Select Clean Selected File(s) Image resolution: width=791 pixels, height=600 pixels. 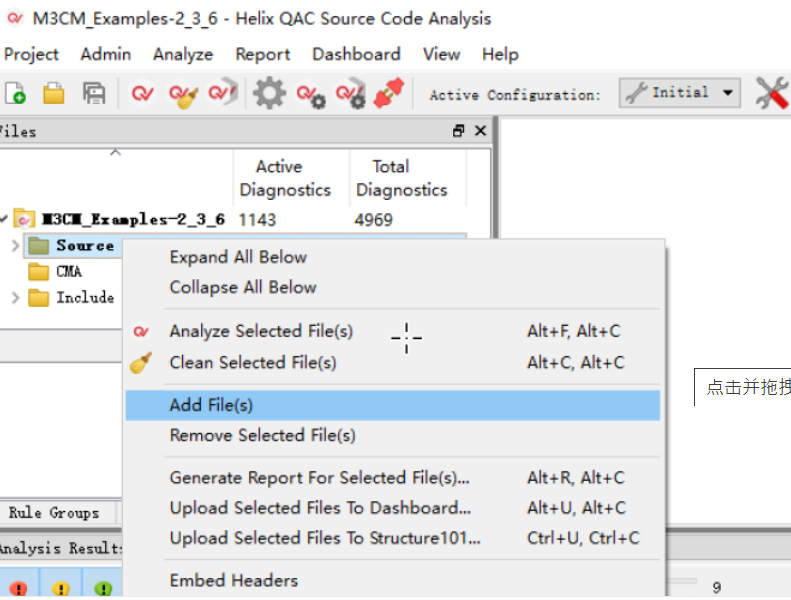click(x=392, y=363)
